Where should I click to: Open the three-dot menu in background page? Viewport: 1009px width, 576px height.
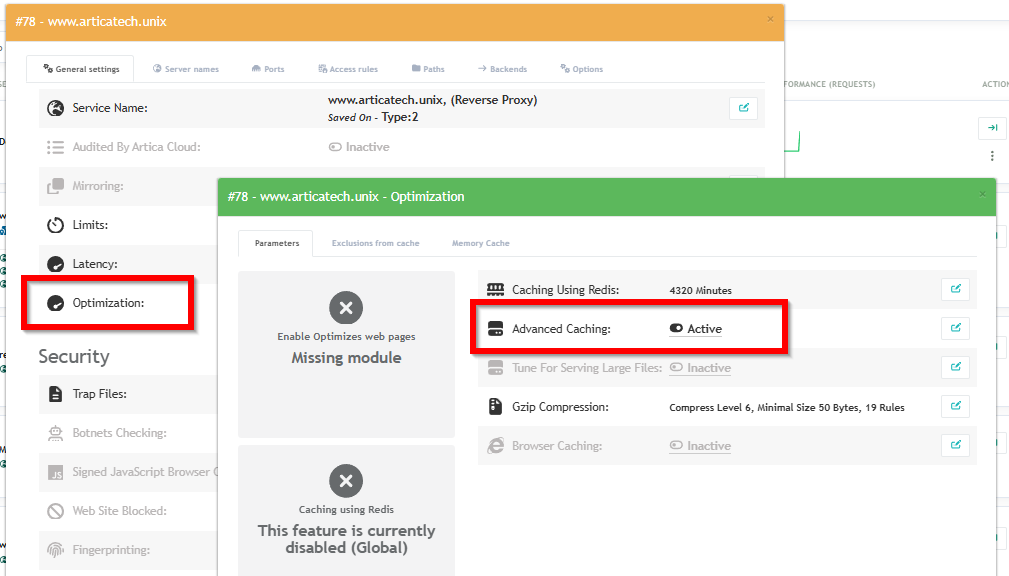click(x=992, y=156)
